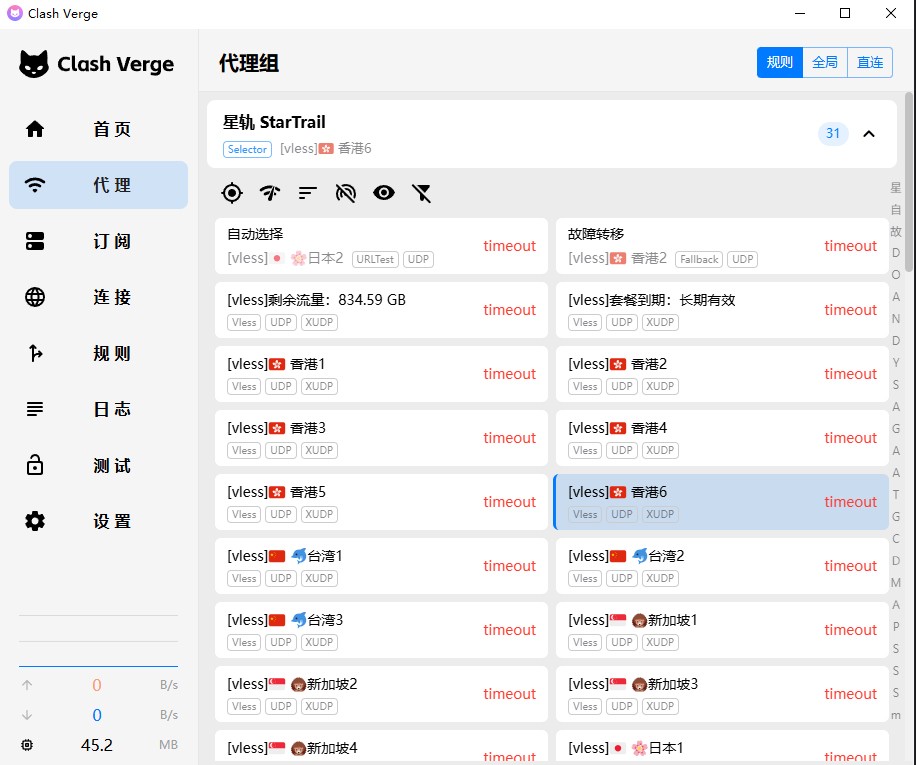
Task: Select the 香港1 proxy node
Action: (381, 374)
